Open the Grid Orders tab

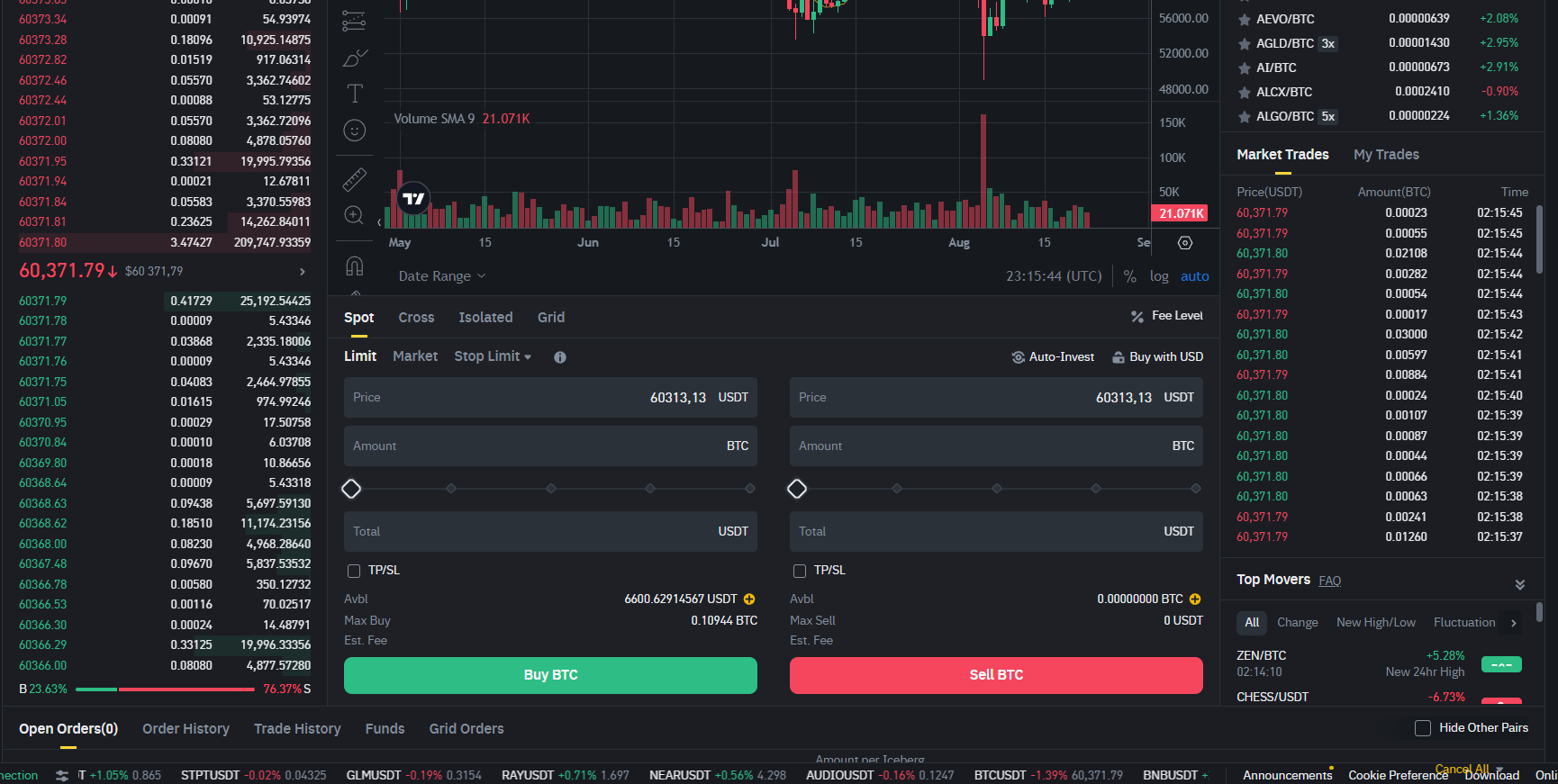466,729
